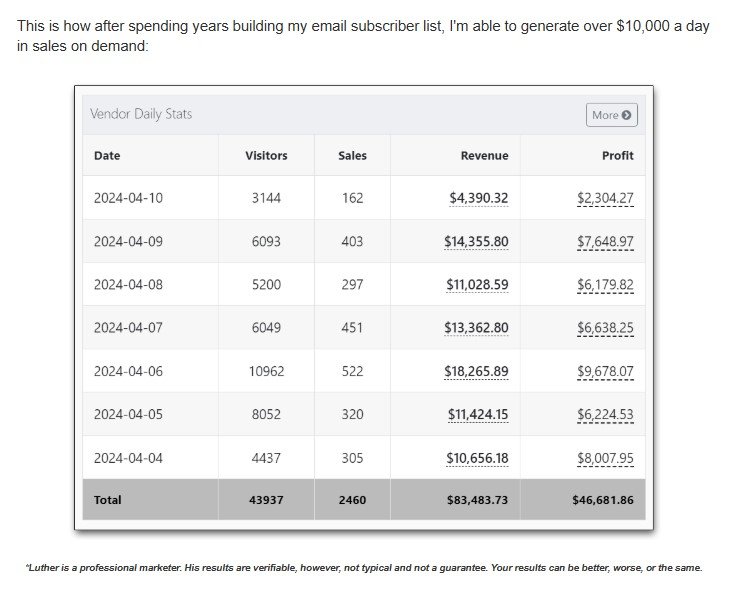Click the 2024-04-10 date cell
The image size is (732, 593).
[128, 198]
